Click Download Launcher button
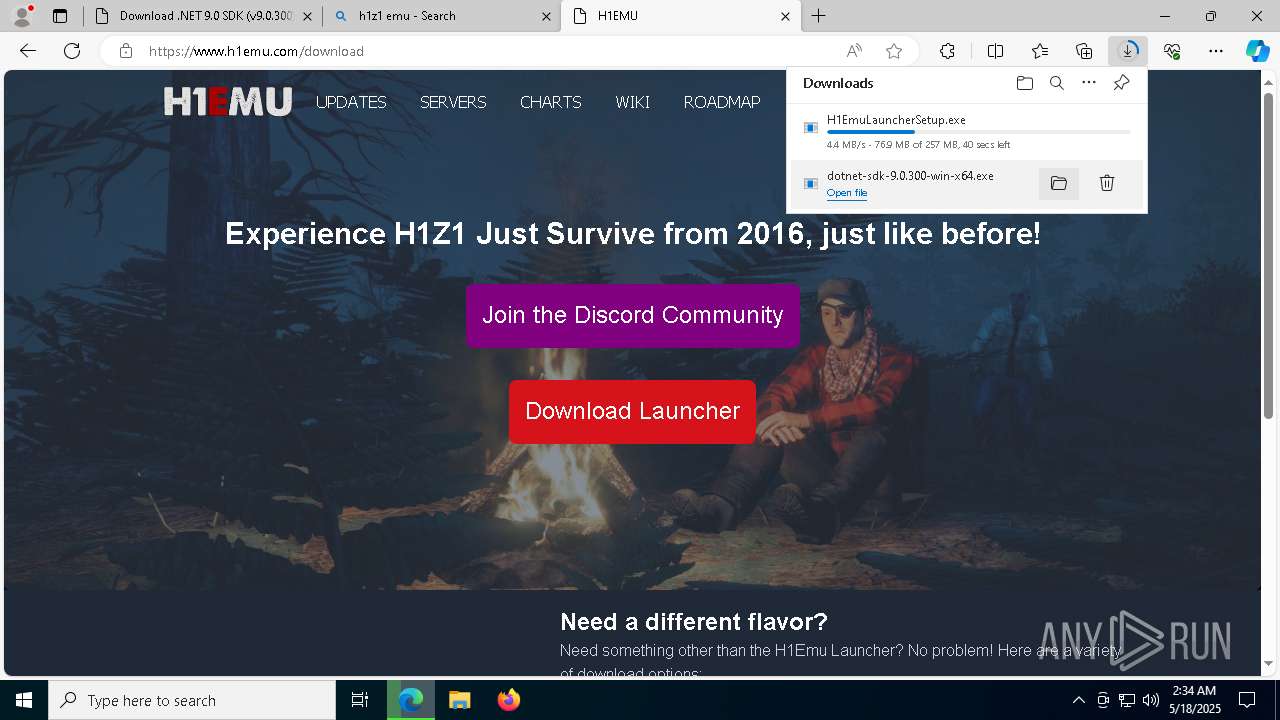Viewport: 1280px width, 720px height. click(633, 411)
